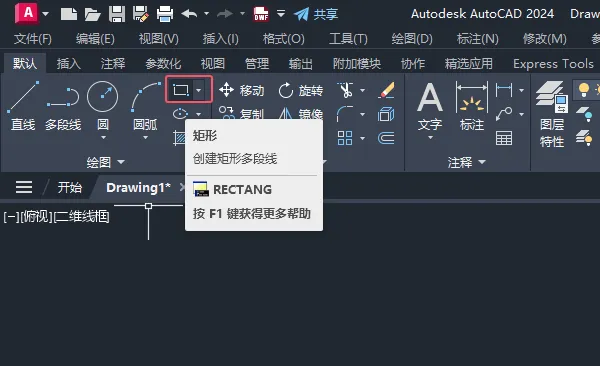The width and height of the screenshot is (600, 366).
Task: Click the 标注 dimension tool
Action: 472,106
